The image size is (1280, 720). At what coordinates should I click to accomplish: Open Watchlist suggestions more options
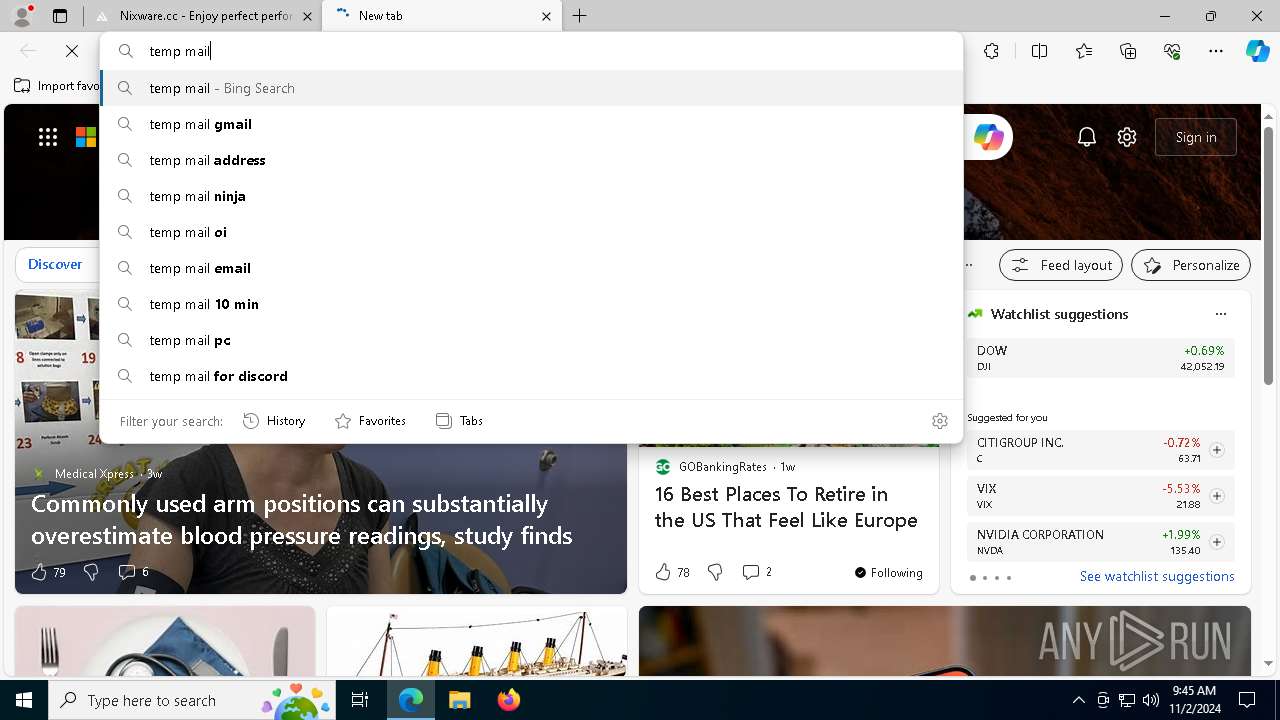pyautogui.click(x=1220, y=314)
